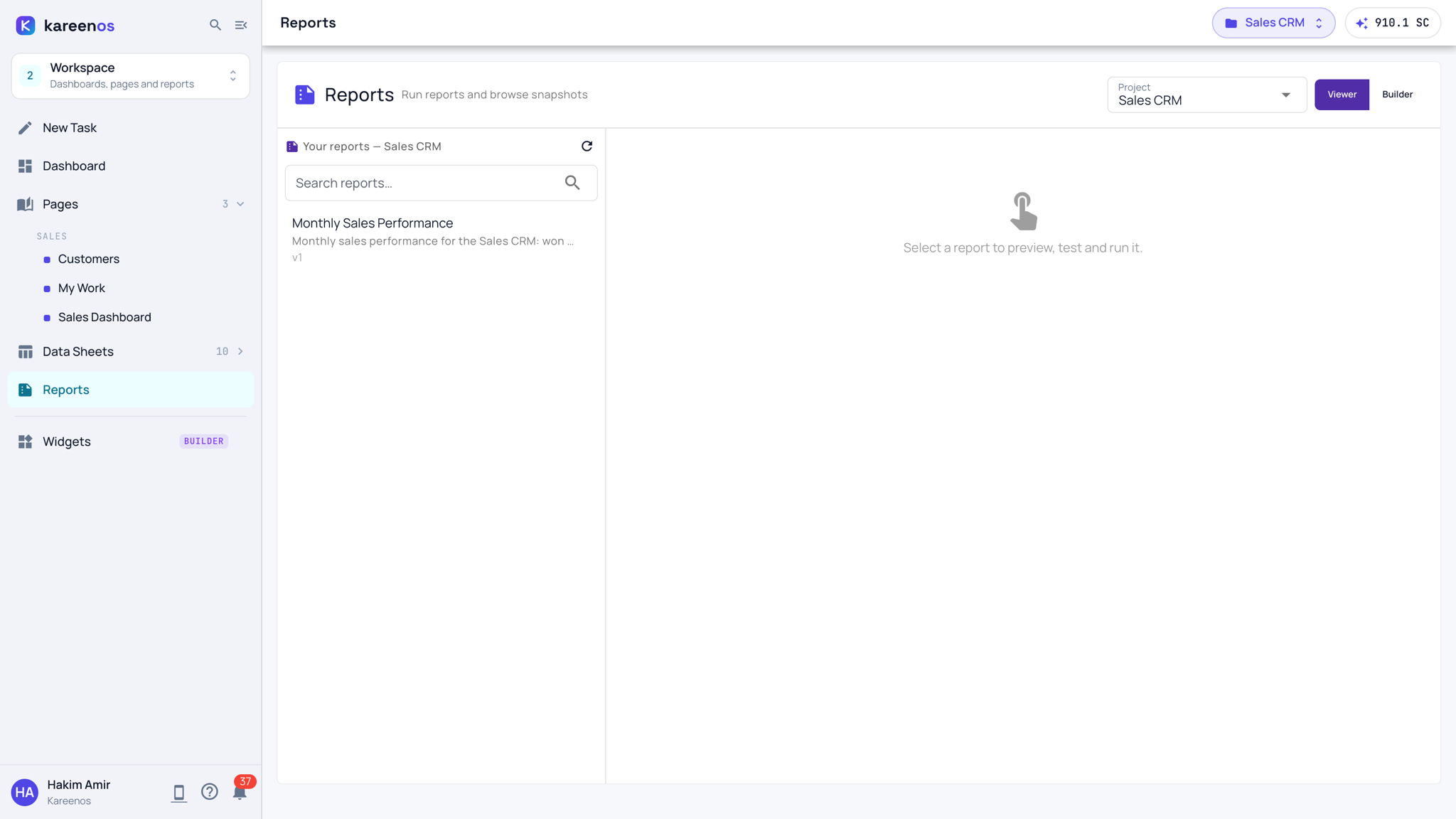The width and height of the screenshot is (1456, 819).
Task: Click the Hakim Amir user name
Action: pos(79,785)
